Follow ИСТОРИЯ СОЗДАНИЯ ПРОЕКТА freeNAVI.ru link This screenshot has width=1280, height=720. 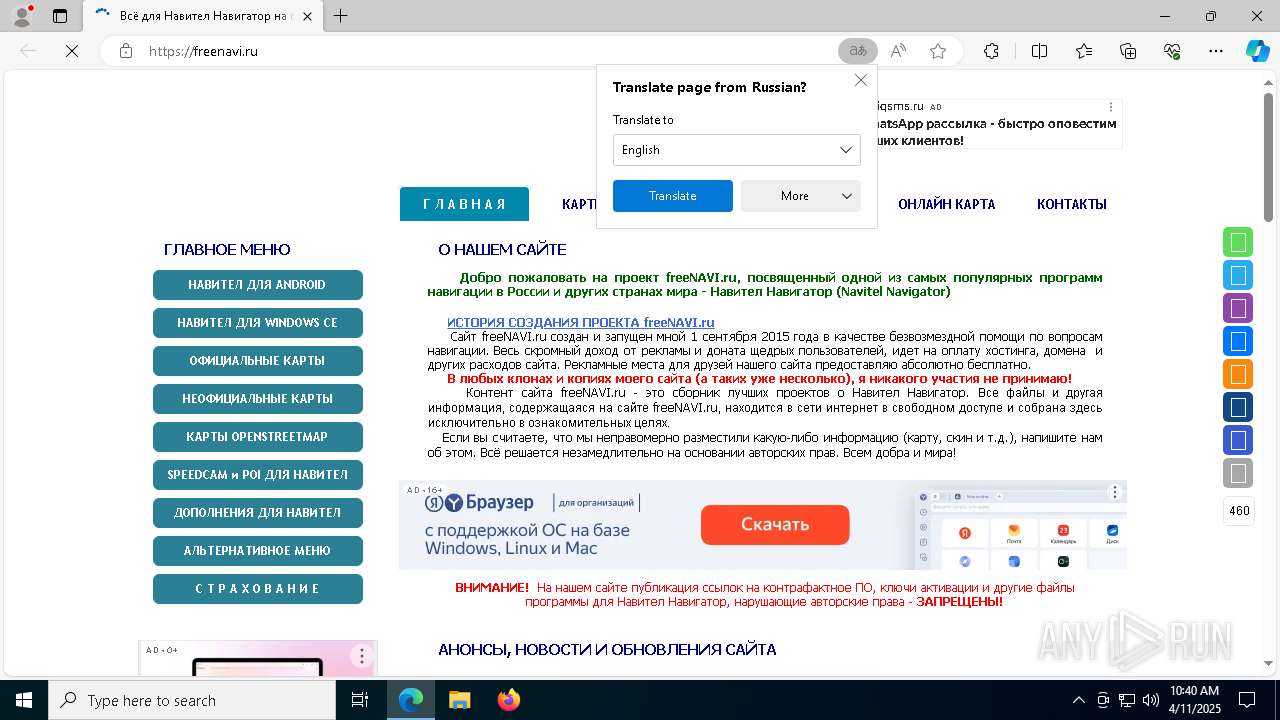tap(581, 322)
